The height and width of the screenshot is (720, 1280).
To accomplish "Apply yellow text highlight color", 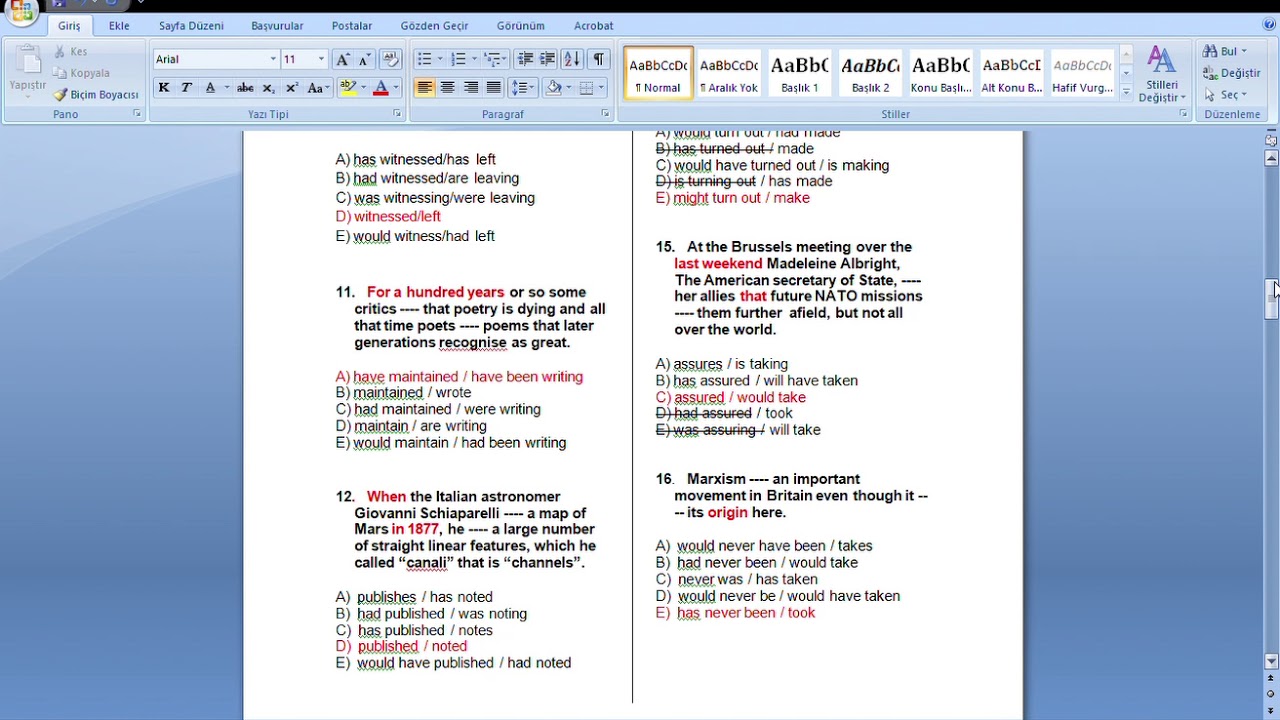I will (347, 88).
